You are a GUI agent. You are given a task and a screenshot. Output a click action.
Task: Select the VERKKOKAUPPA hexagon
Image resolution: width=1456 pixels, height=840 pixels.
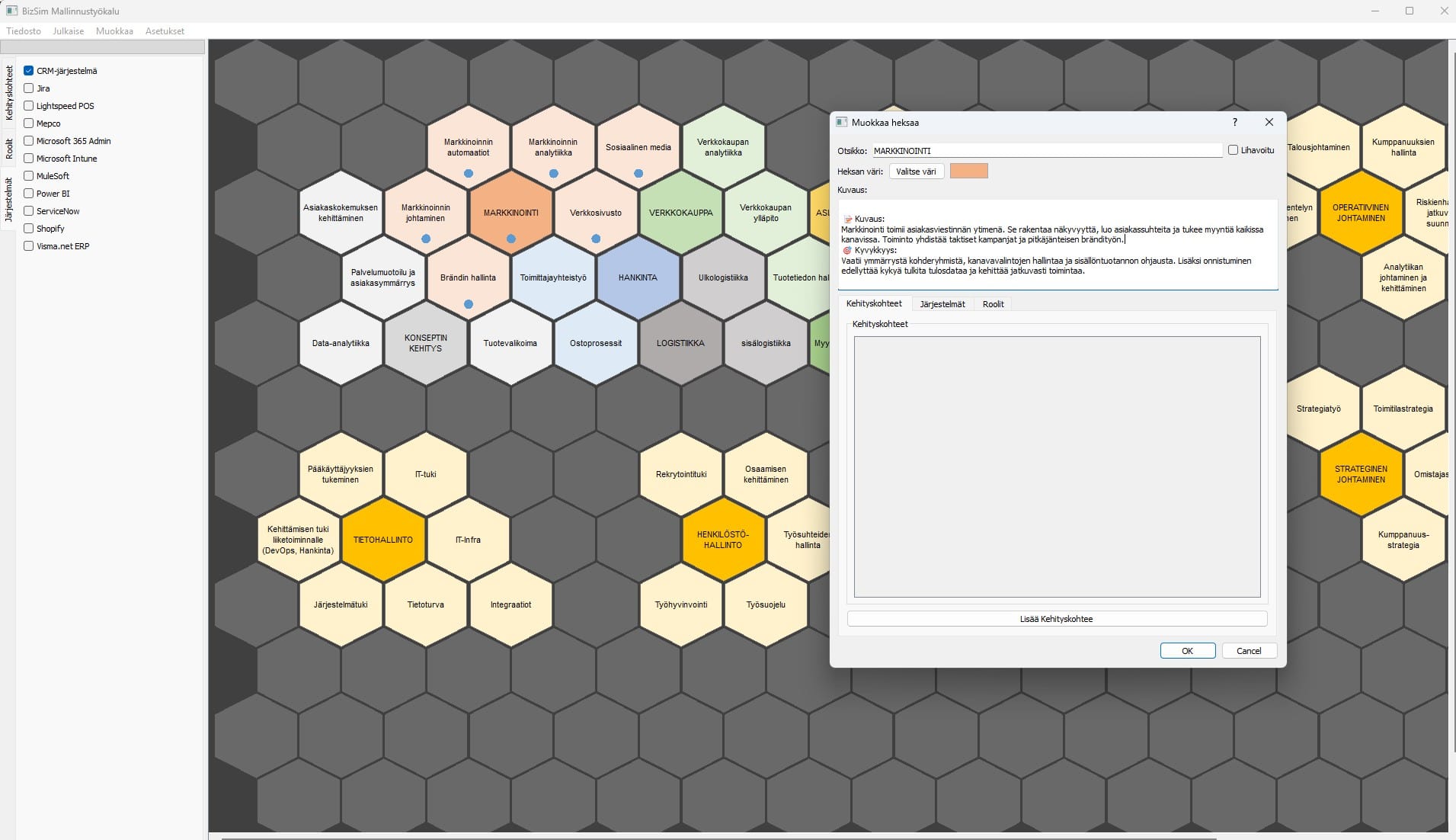(680, 213)
